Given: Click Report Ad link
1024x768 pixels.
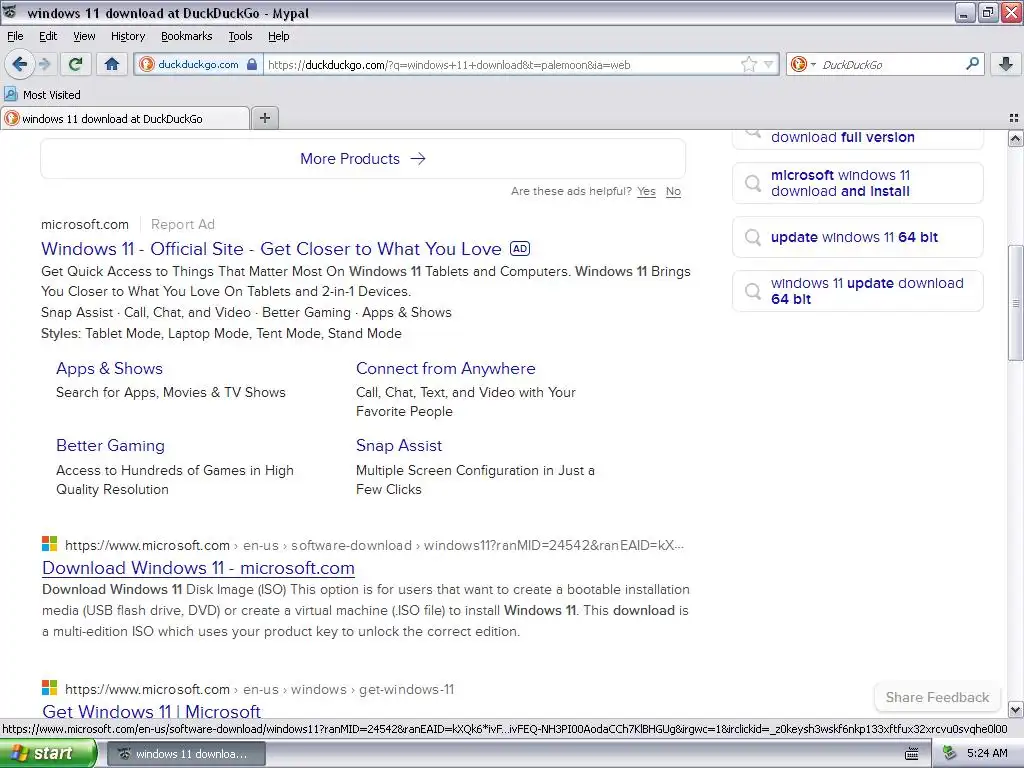Looking at the screenshot, I should pyautogui.click(x=183, y=225).
